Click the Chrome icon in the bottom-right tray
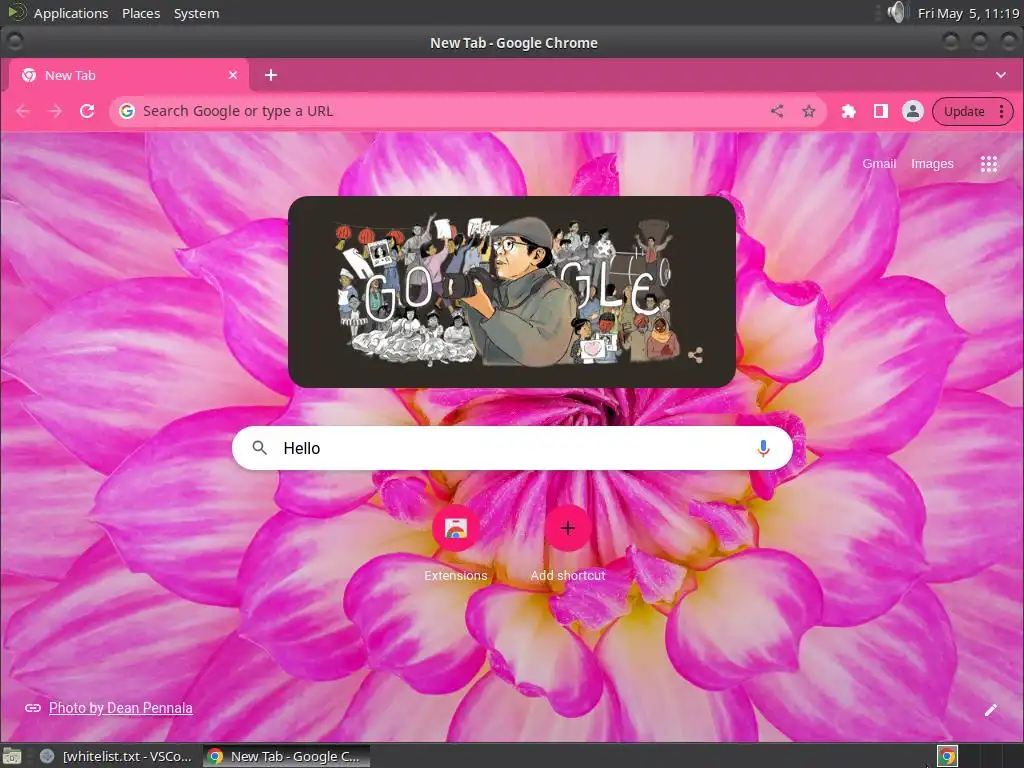Screen dimensions: 1024x768 (x=947, y=756)
